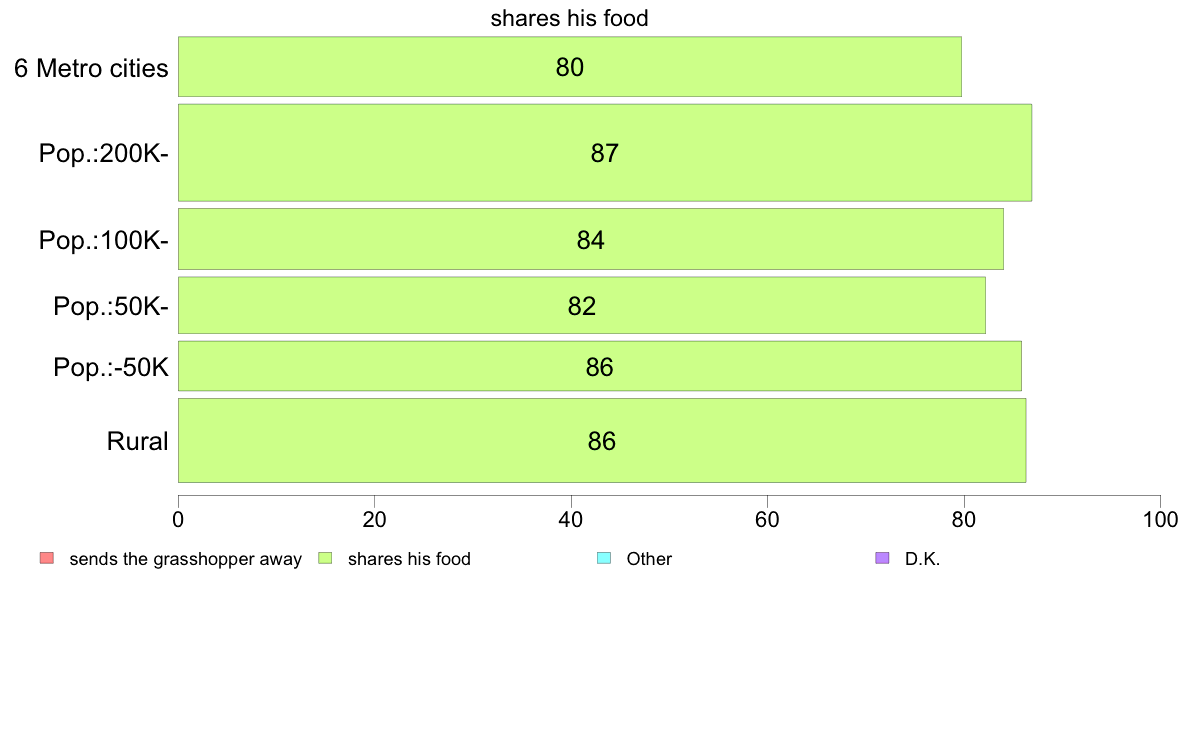Click the 40 tick label on the x-axis
Viewport: 1188px width, 736px height.
571,519
